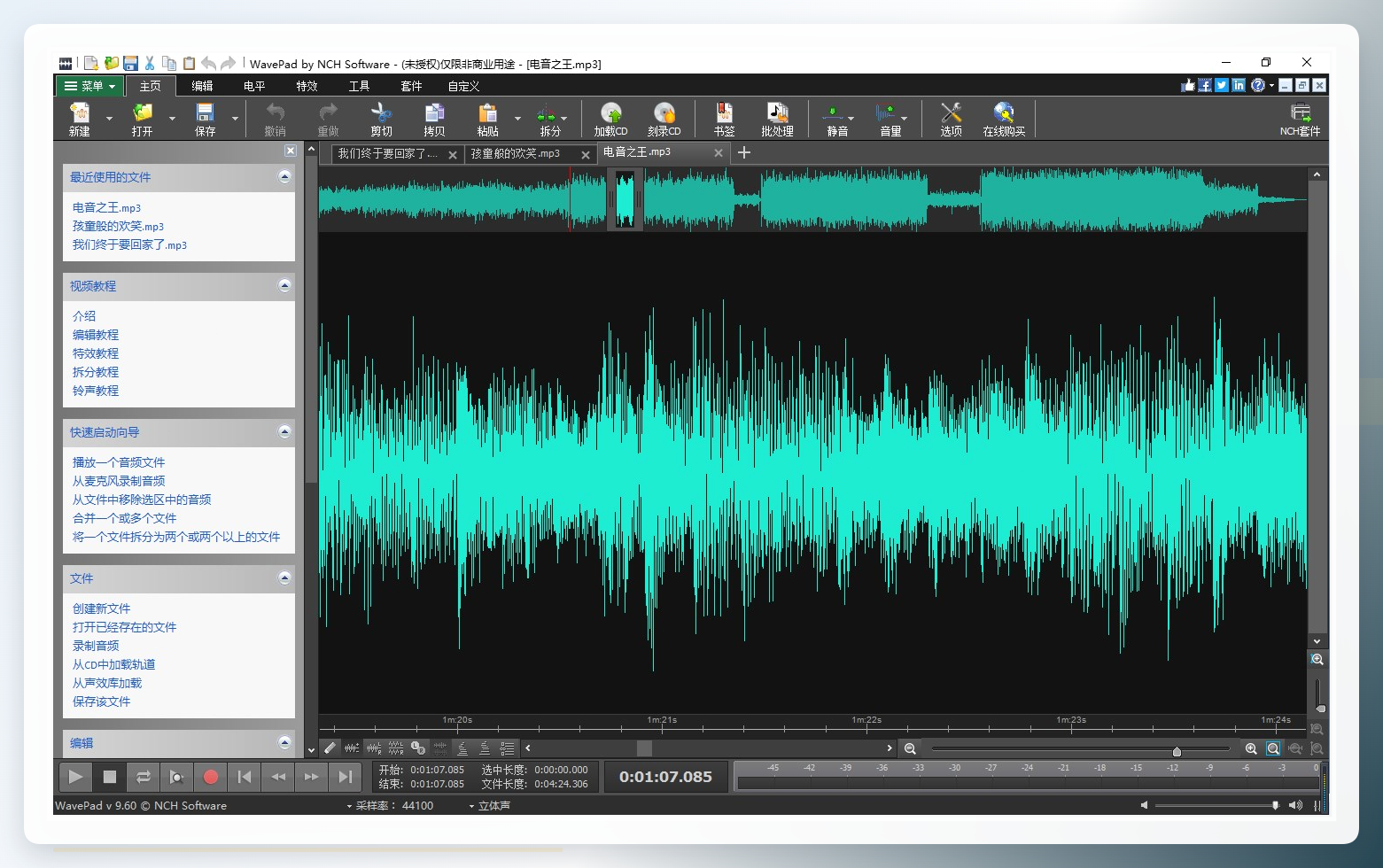Image resolution: width=1383 pixels, height=868 pixels.
Task: Open the dropdown arrow next to 保存
Action: pyautogui.click(x=235, y=118)
